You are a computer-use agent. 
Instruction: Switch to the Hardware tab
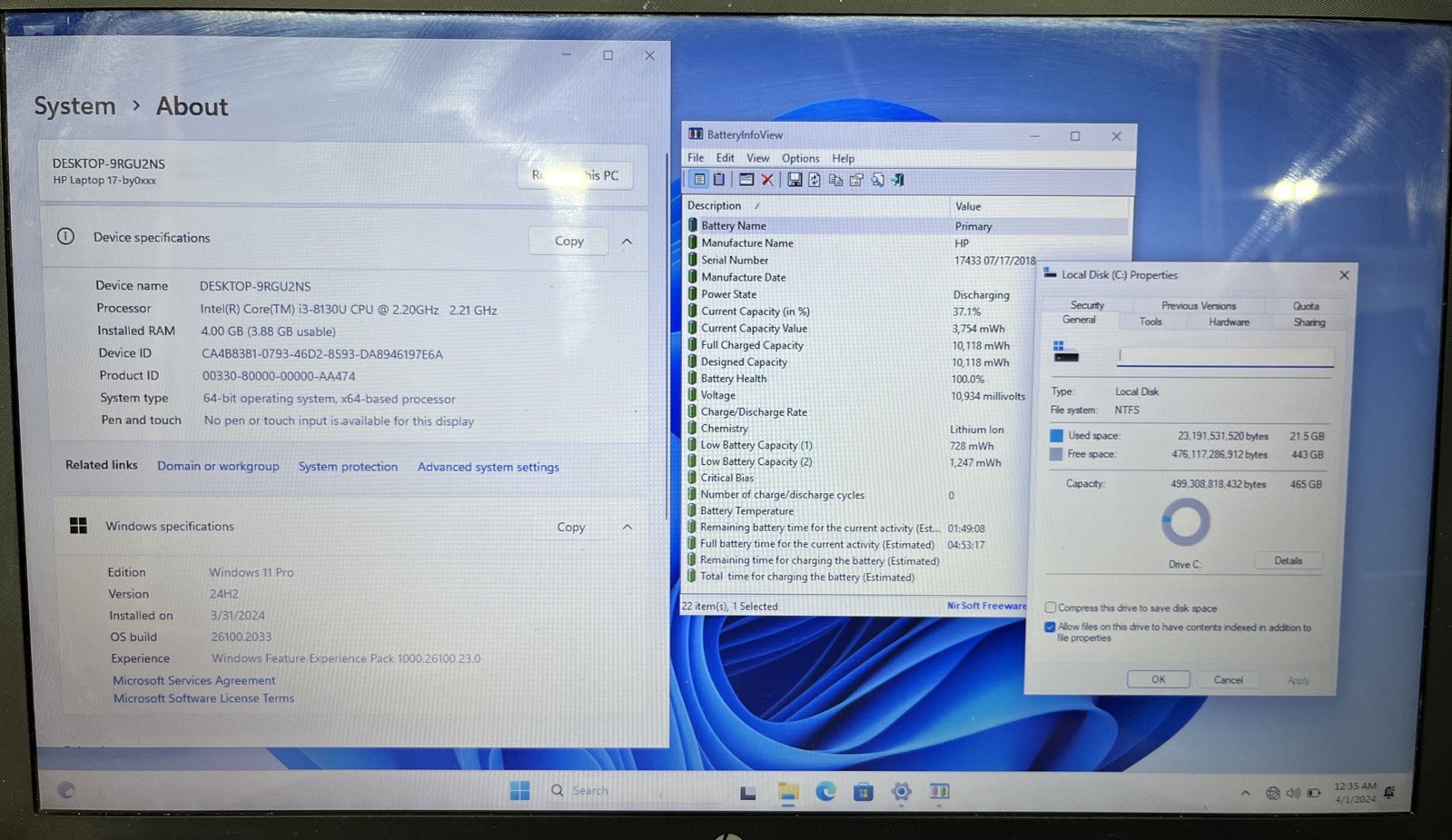pyautogui.click(x=1229, y=321)
